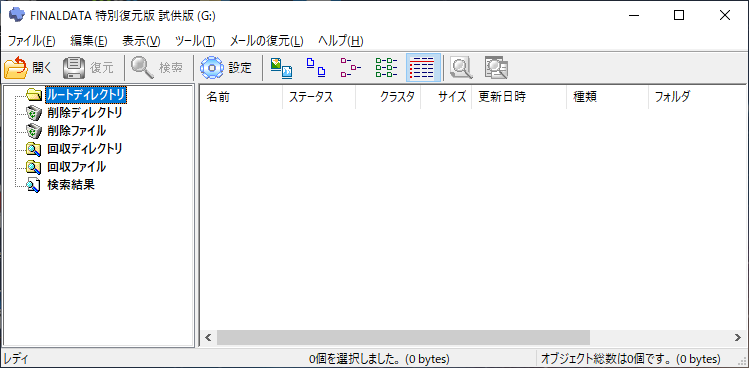Select 回収ファイル in the tree

pyautogui.click(x=76, y=167)
